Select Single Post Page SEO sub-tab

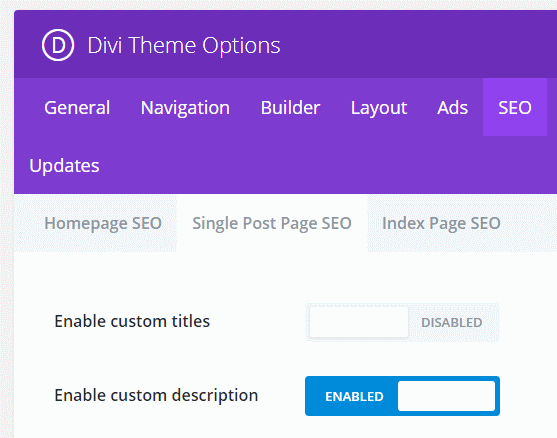pos(272,223)
